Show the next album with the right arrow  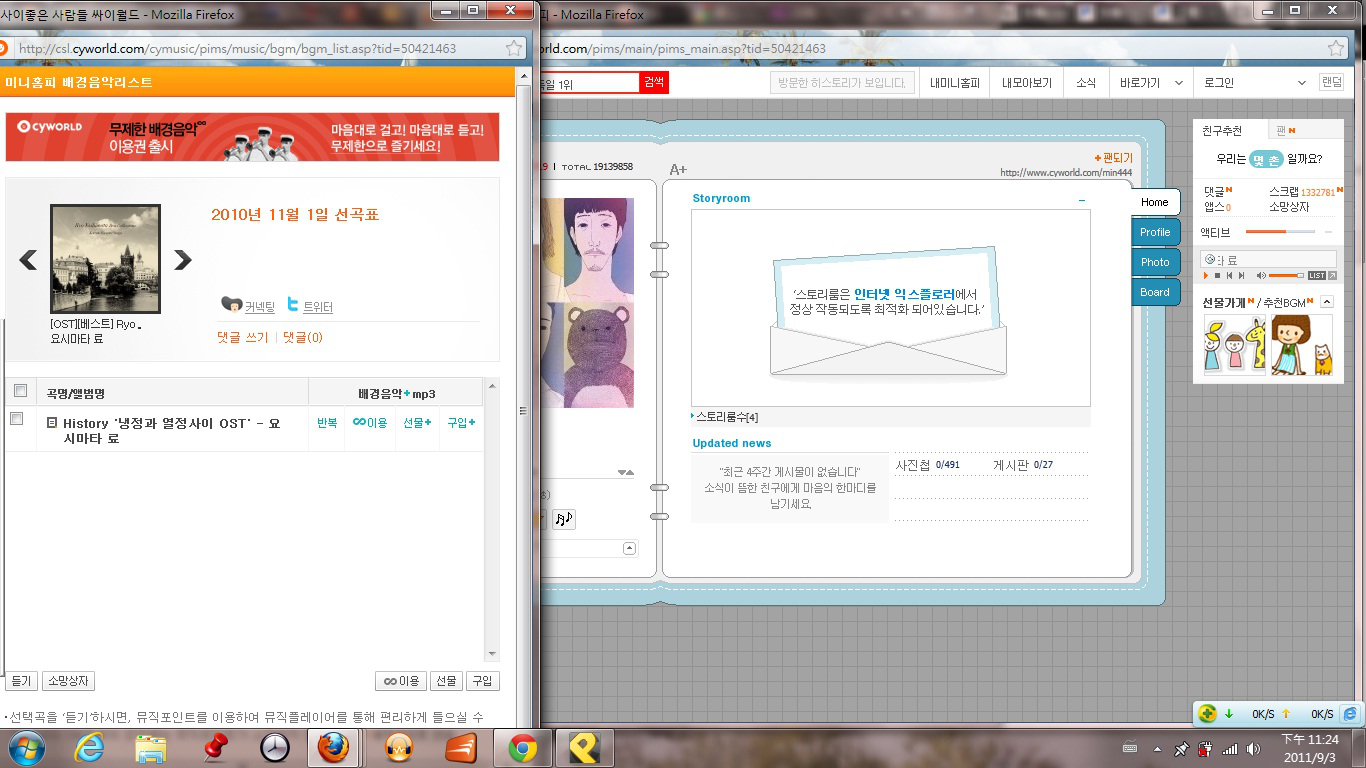[182, 260]
